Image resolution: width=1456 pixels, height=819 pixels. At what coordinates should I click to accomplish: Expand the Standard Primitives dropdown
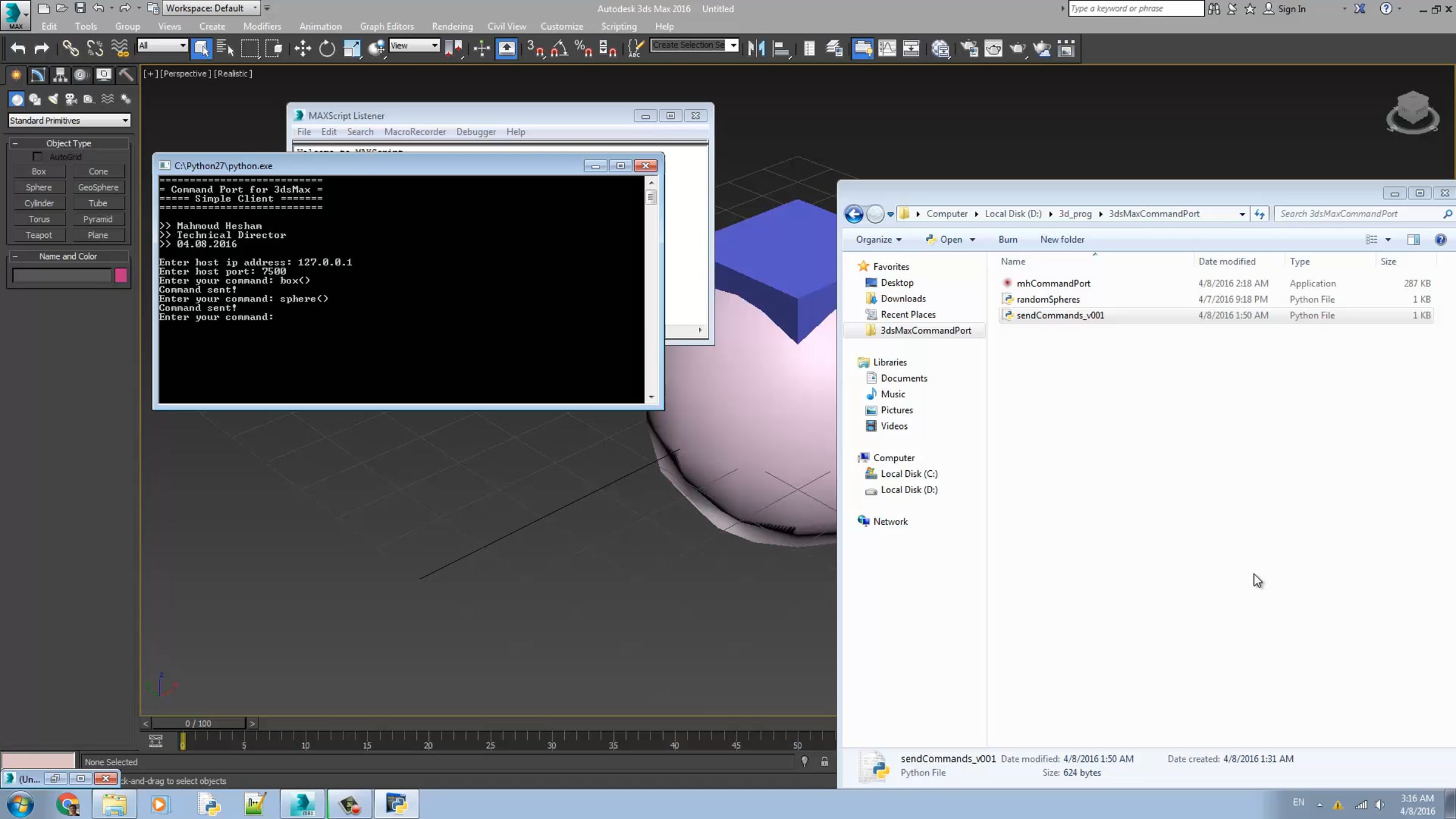(x=69, y=121)
